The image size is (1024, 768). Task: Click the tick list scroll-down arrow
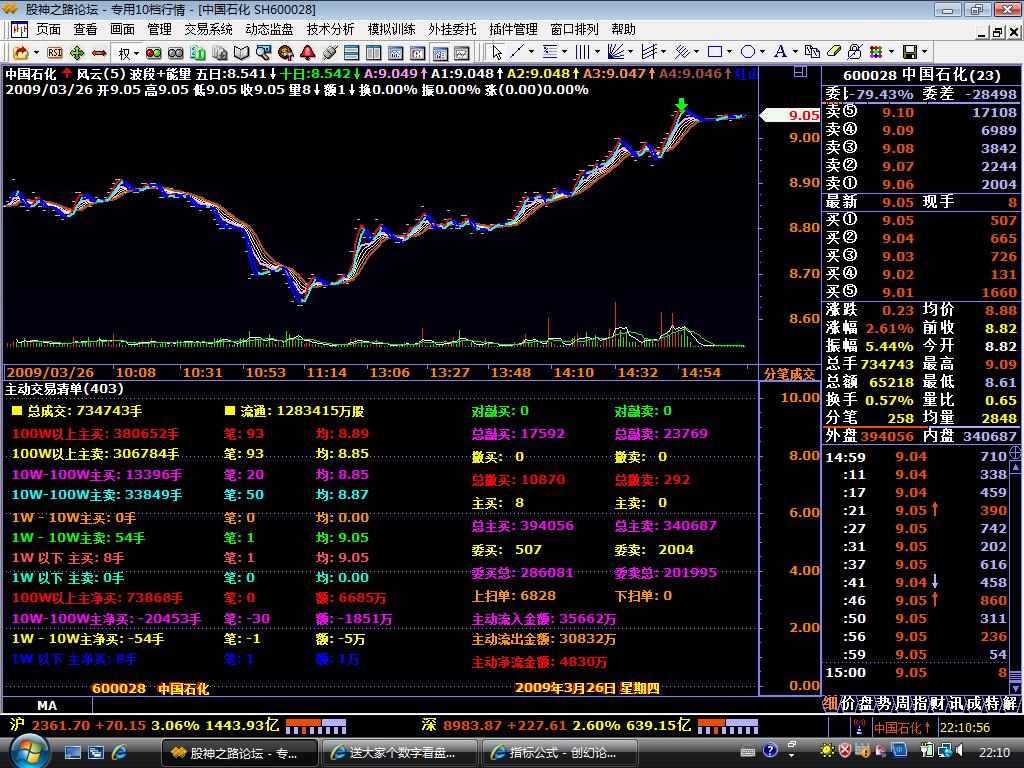coord(1015,688)
